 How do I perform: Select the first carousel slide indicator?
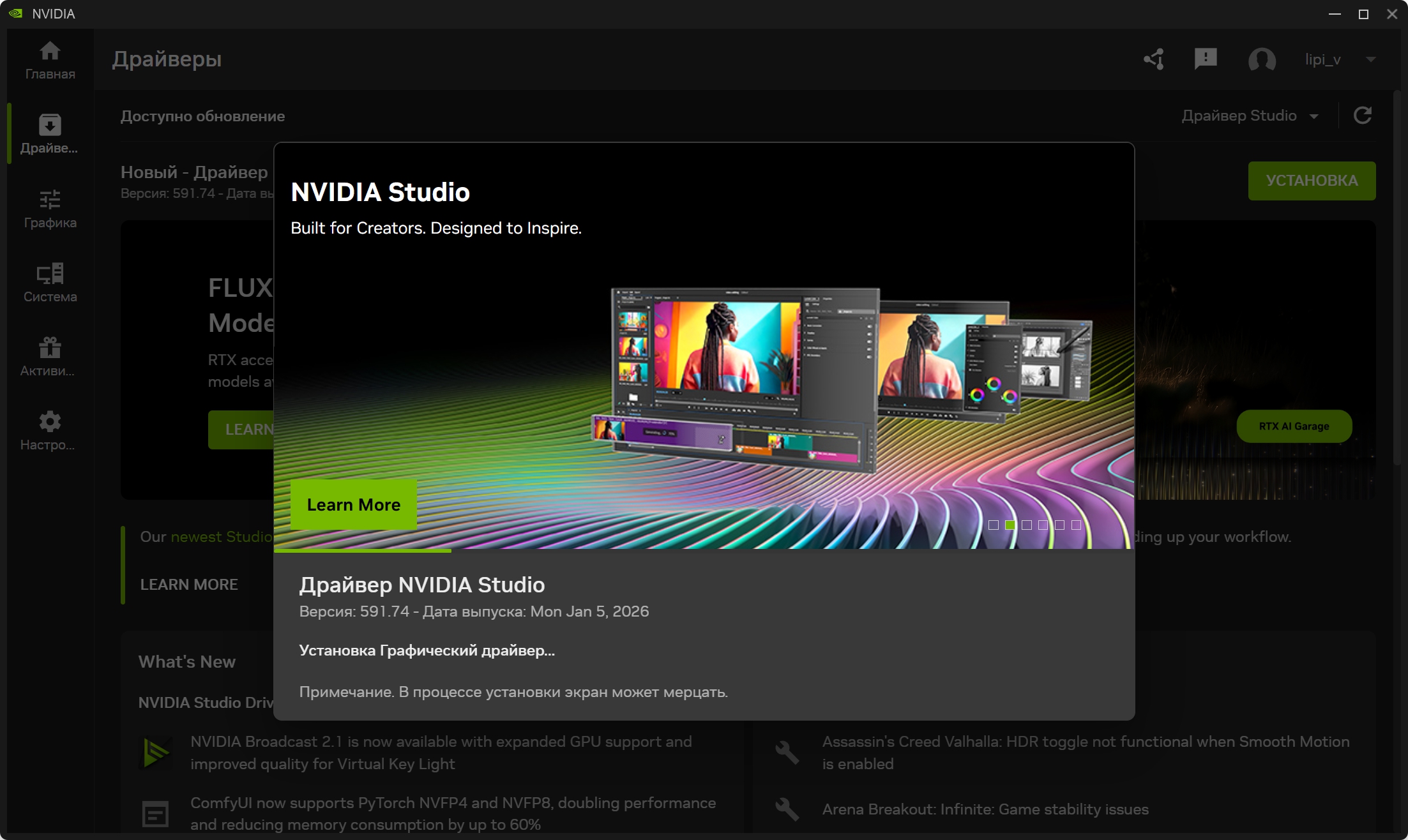pyautogui.click(x=994, y=525)
